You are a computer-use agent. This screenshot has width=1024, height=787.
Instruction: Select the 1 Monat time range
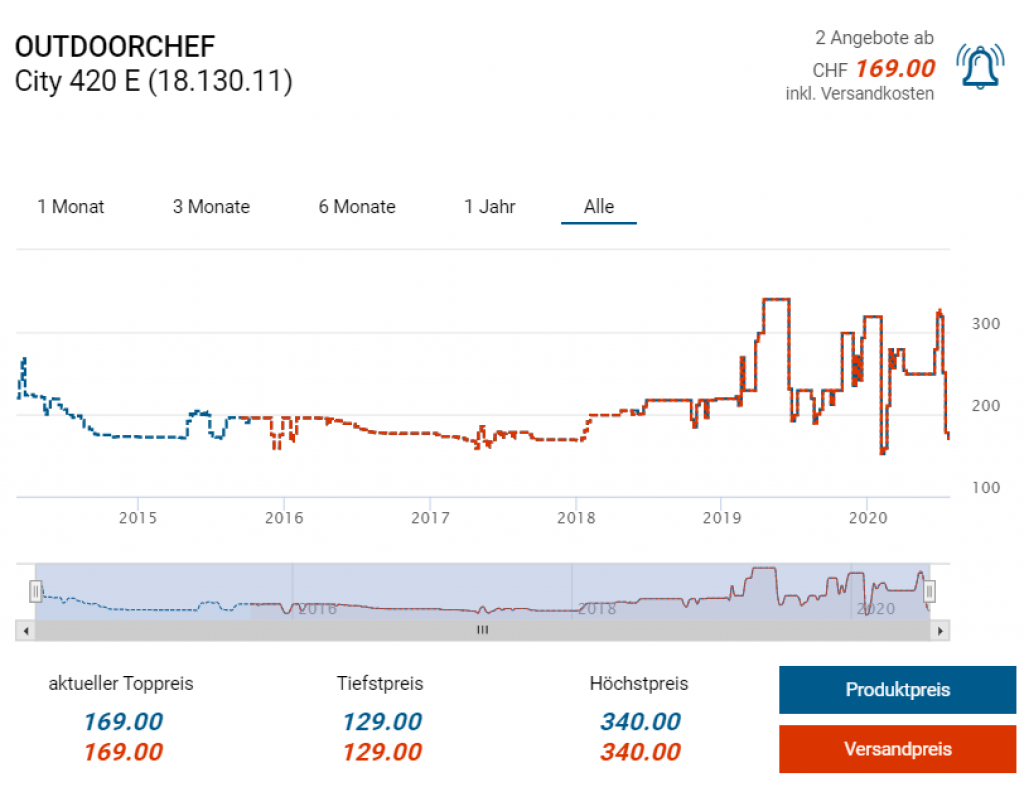71,207
